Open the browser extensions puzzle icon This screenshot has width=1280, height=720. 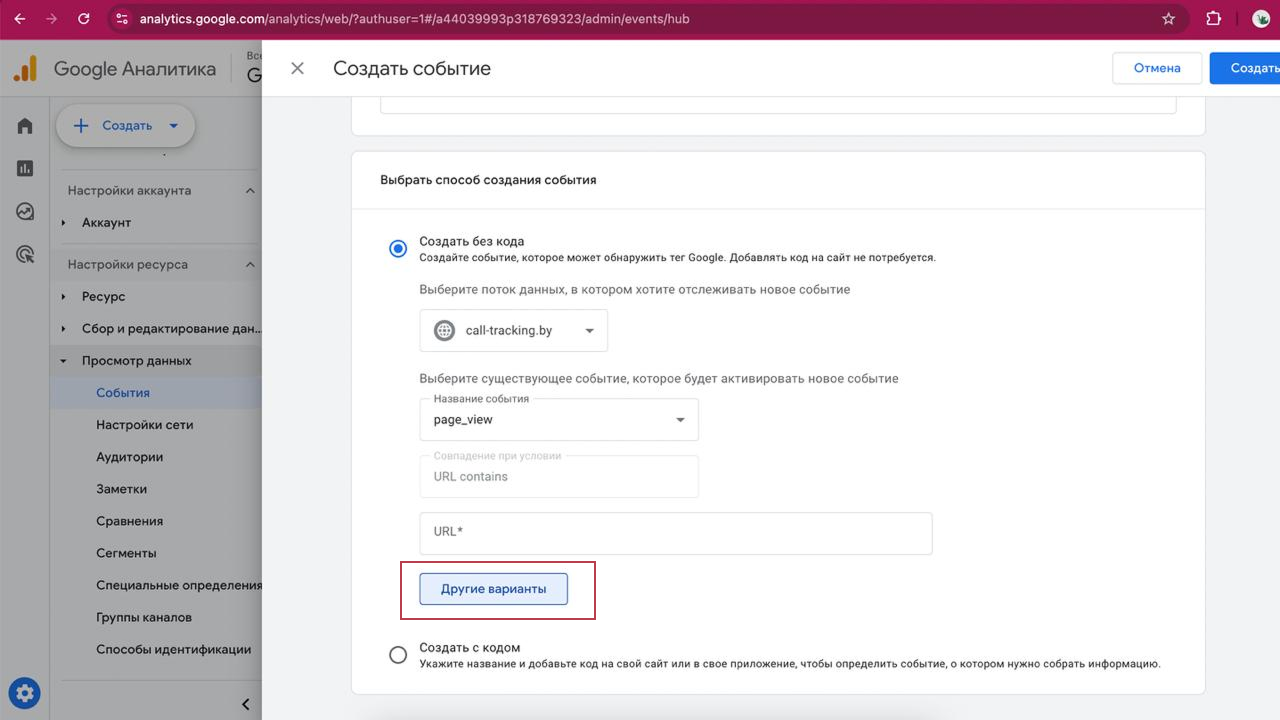coord(1214,19)
